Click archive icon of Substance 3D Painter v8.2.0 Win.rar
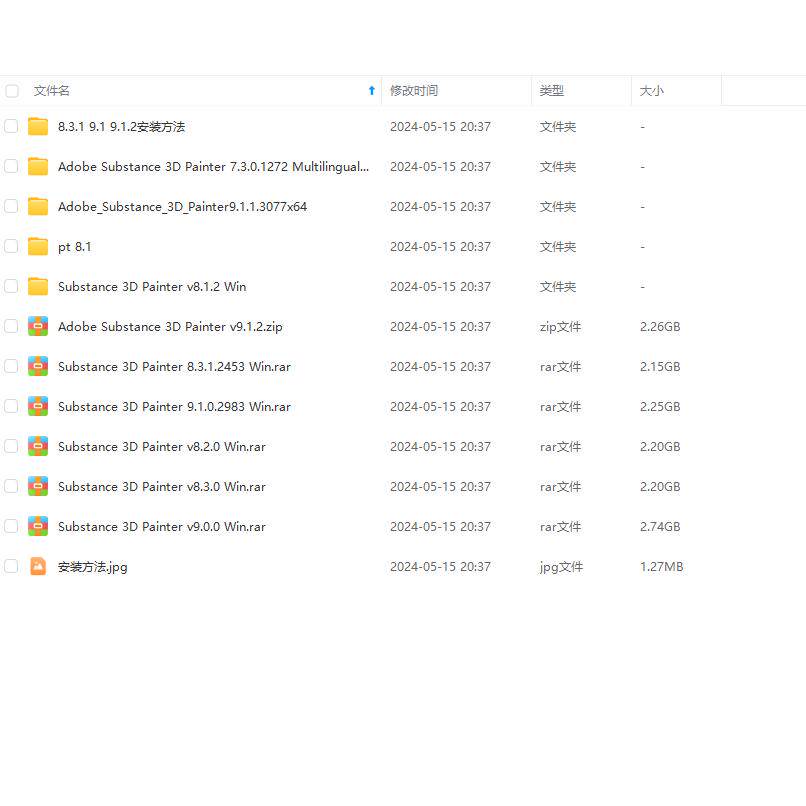 [x=38, y=446]
